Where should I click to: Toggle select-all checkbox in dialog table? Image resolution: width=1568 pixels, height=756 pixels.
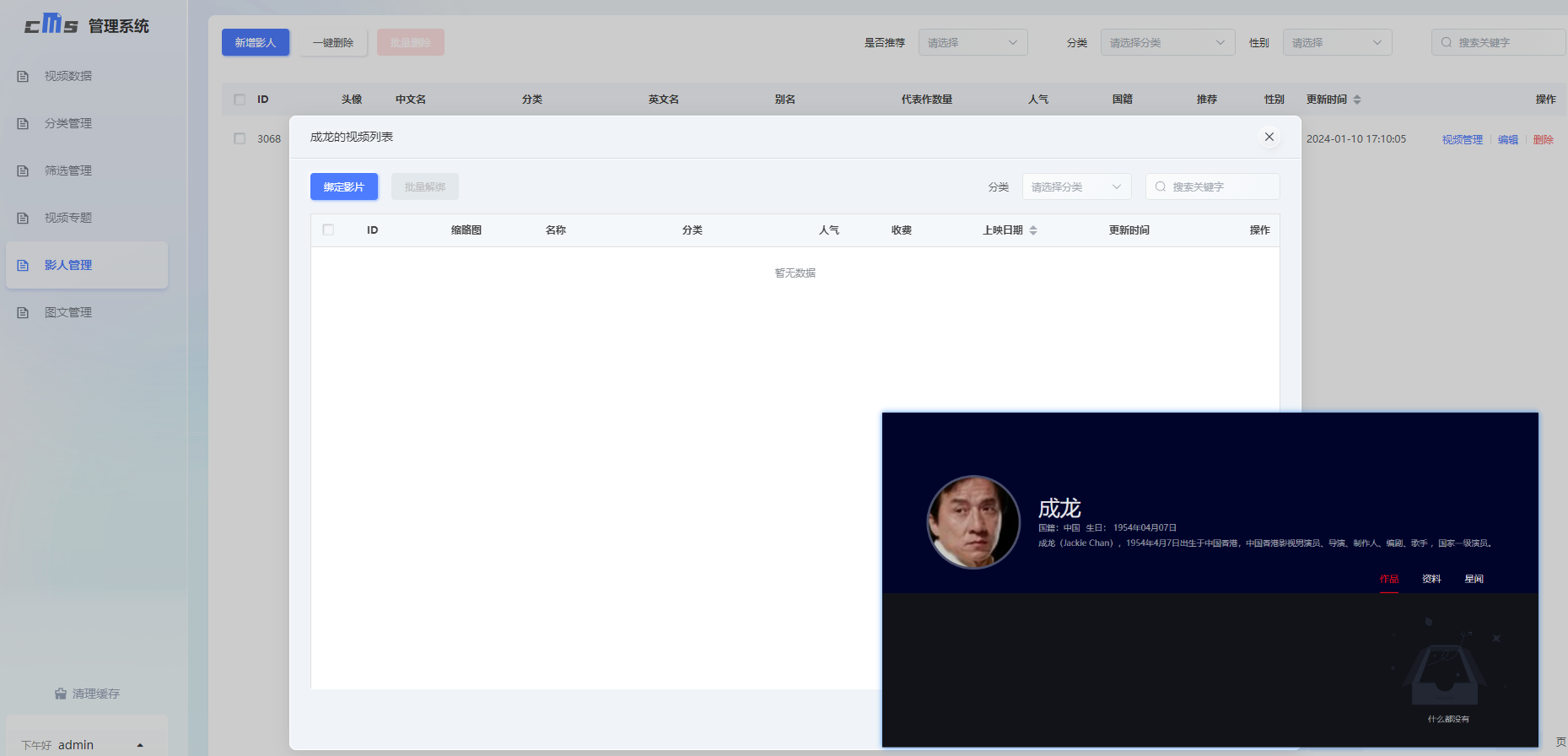pos(328,229)
